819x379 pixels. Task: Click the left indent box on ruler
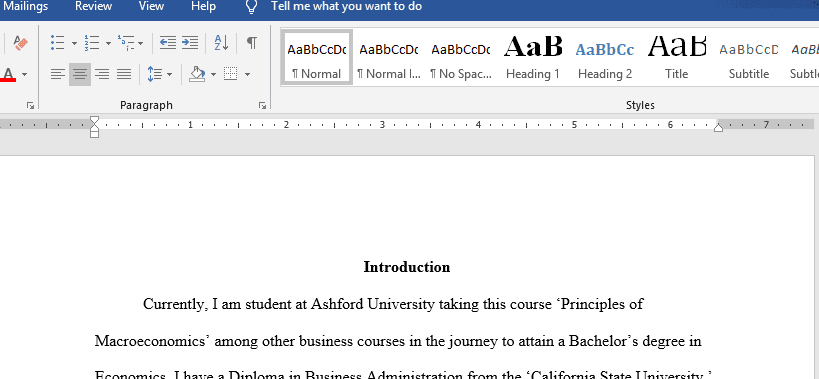(94, 134)
